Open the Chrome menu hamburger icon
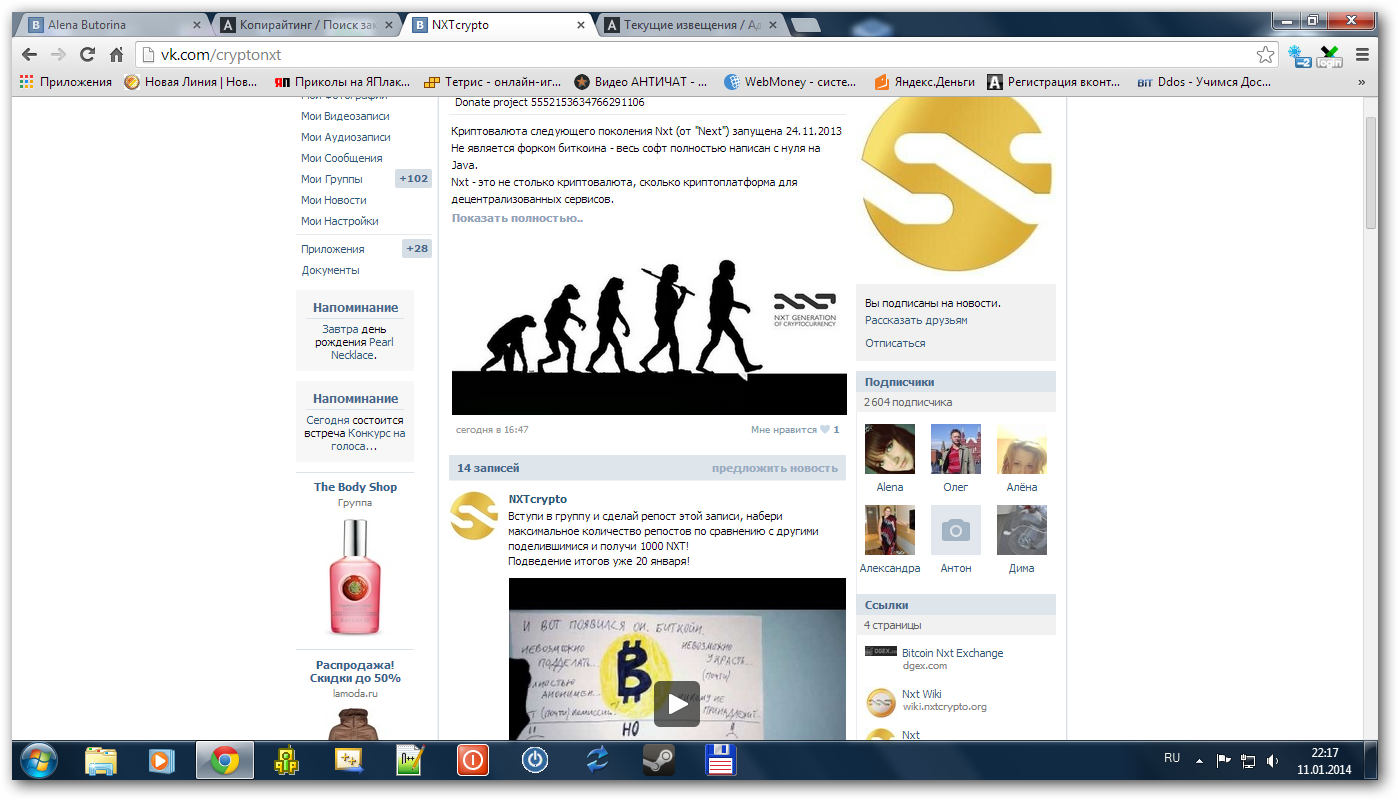Viewport: 1398px width, 800px height. pos(1362,55)
